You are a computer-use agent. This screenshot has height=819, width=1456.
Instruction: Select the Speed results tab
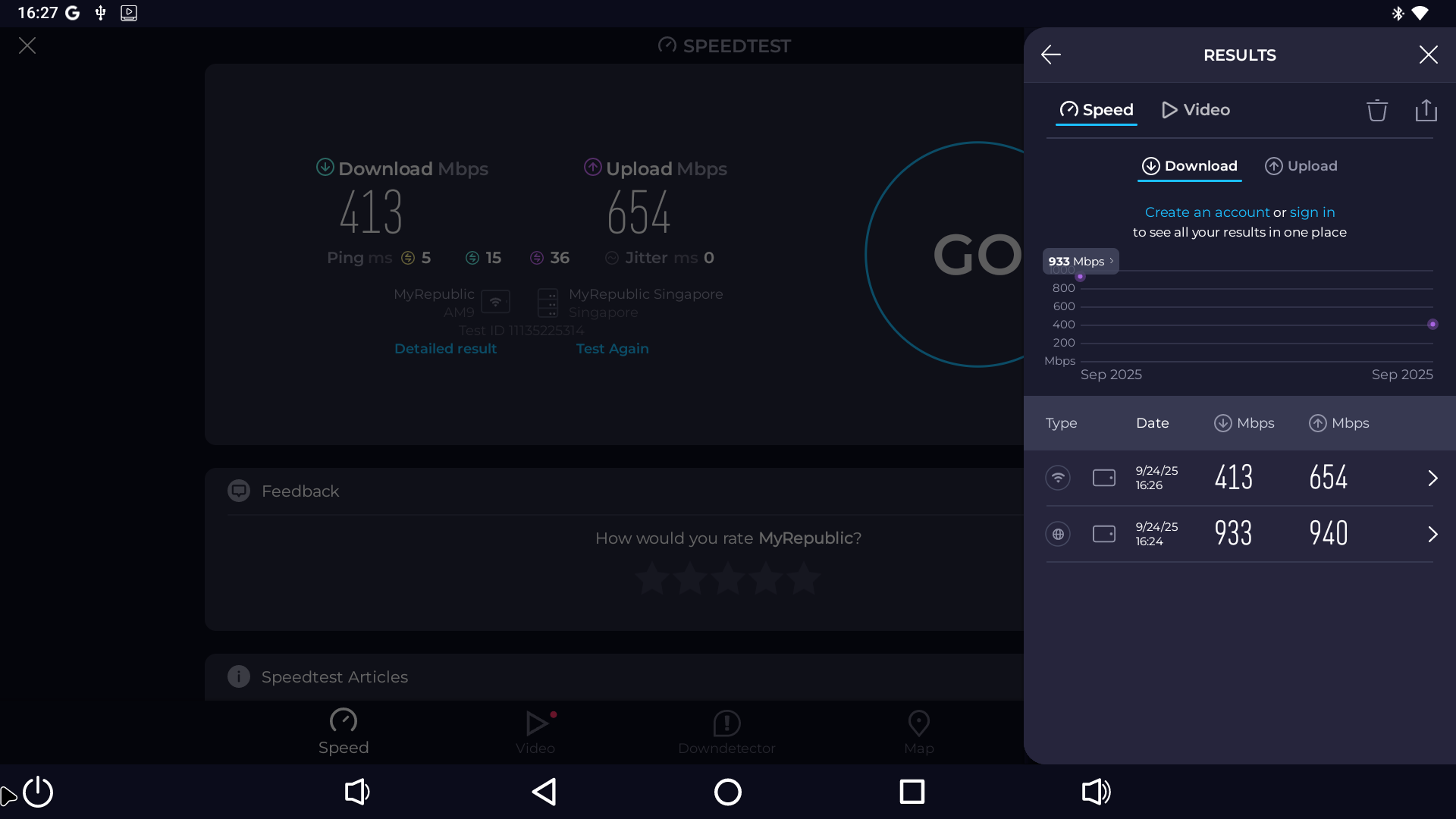point(1096,110)
